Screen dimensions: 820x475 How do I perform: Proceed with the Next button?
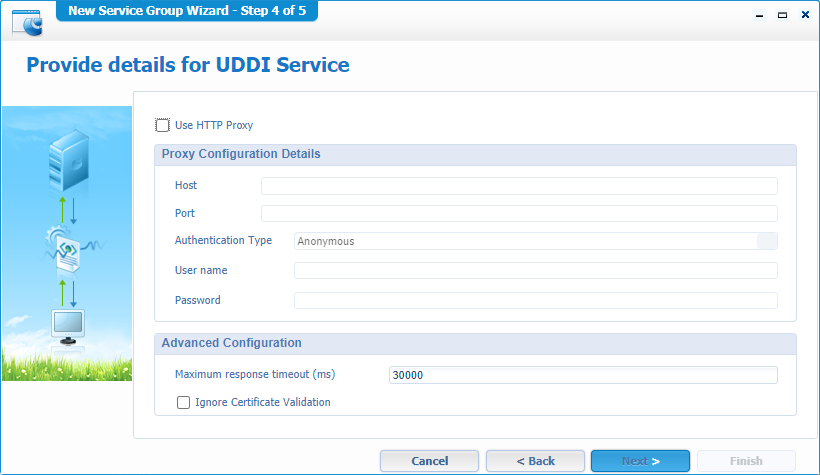click(640, 461)
